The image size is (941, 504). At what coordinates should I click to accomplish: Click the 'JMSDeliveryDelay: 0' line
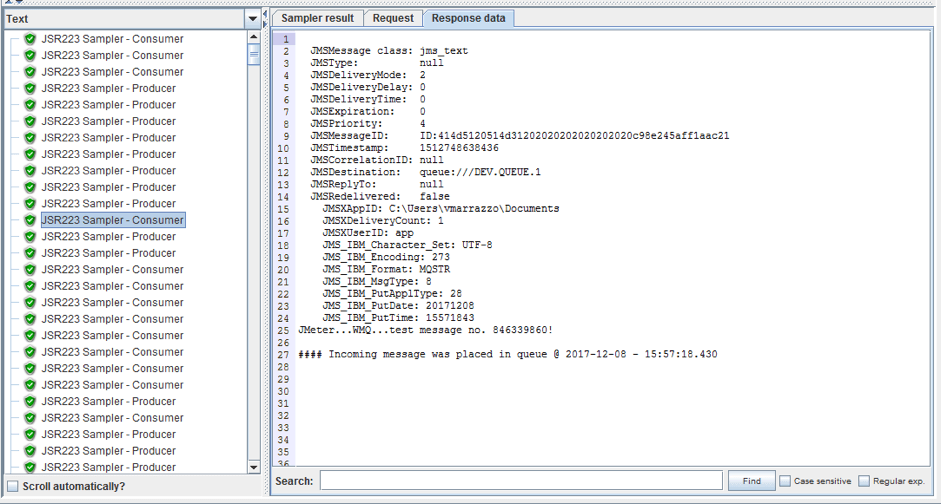[x=368, y=87]
